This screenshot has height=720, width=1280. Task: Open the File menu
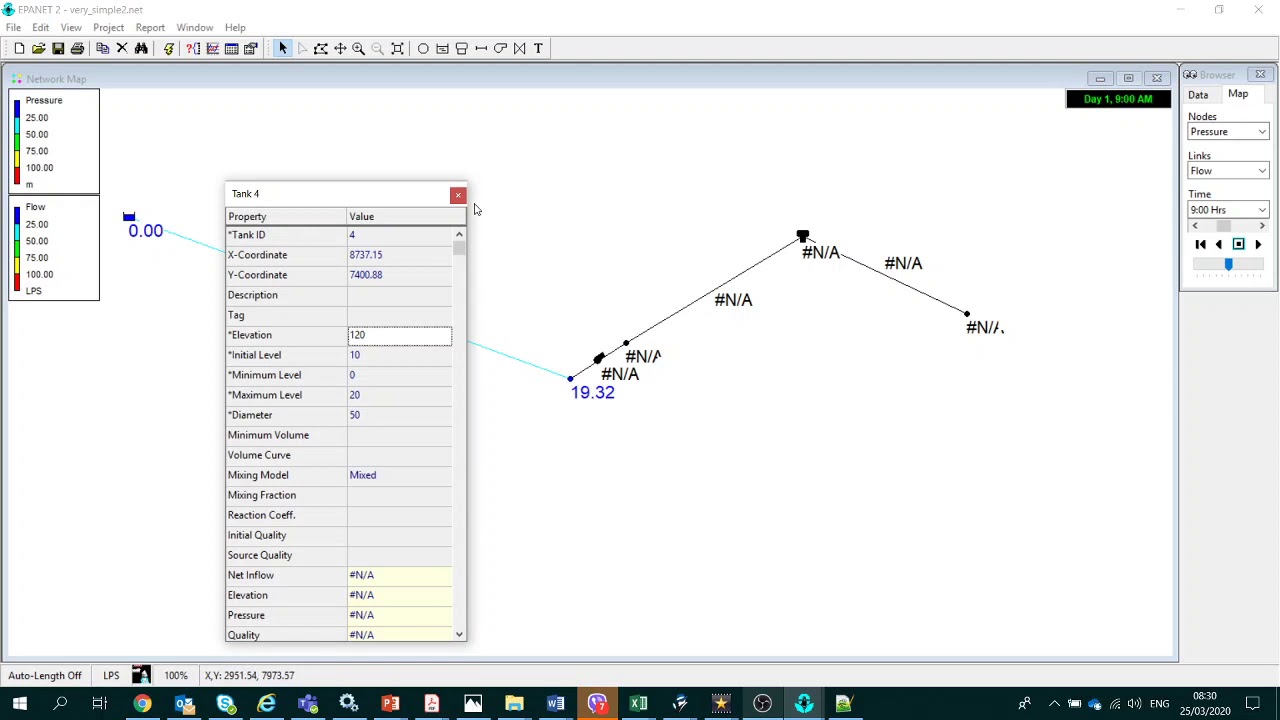coord(13,27)
